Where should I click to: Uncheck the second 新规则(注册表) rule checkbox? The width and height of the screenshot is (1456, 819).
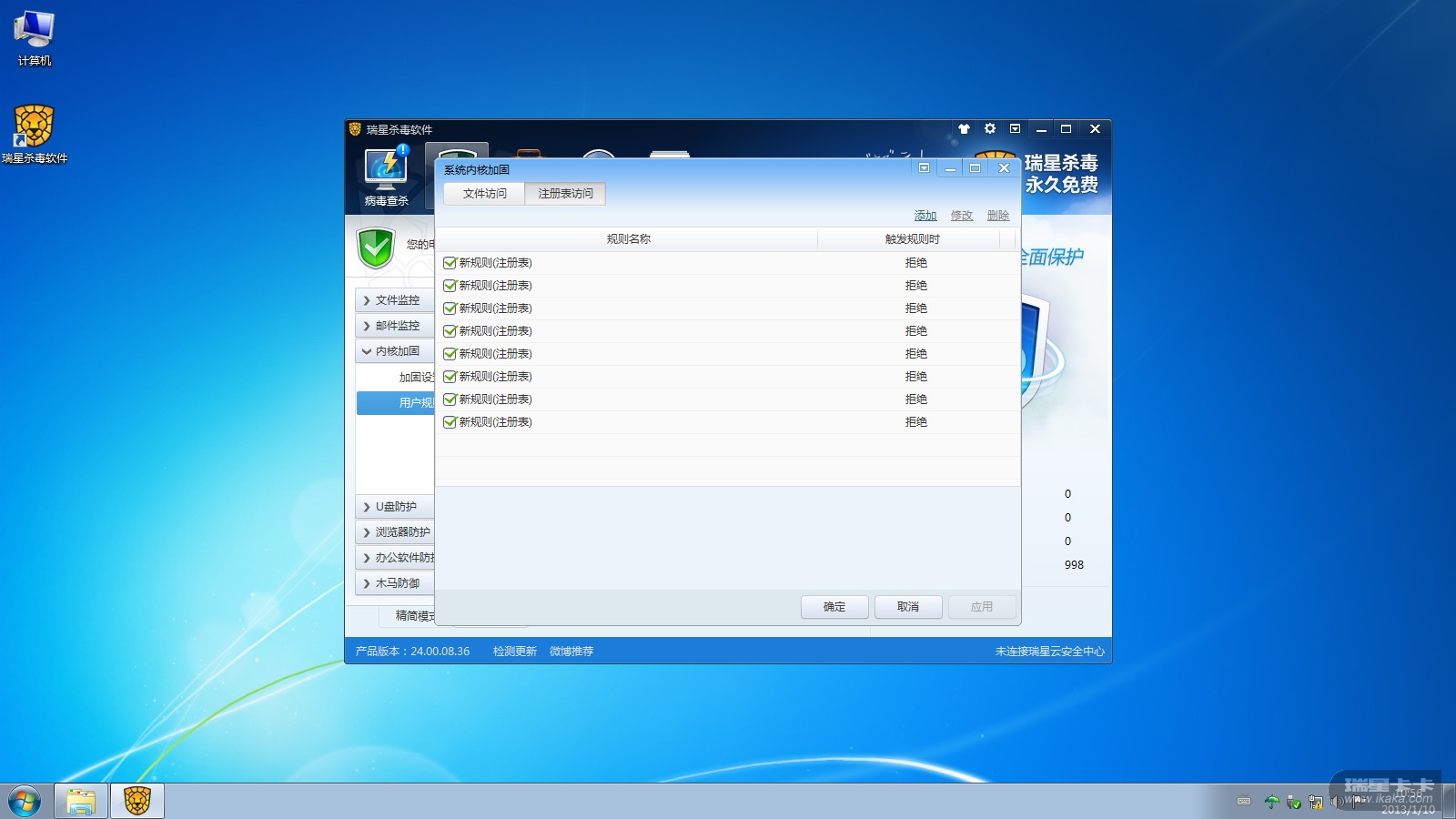[450, 286]
